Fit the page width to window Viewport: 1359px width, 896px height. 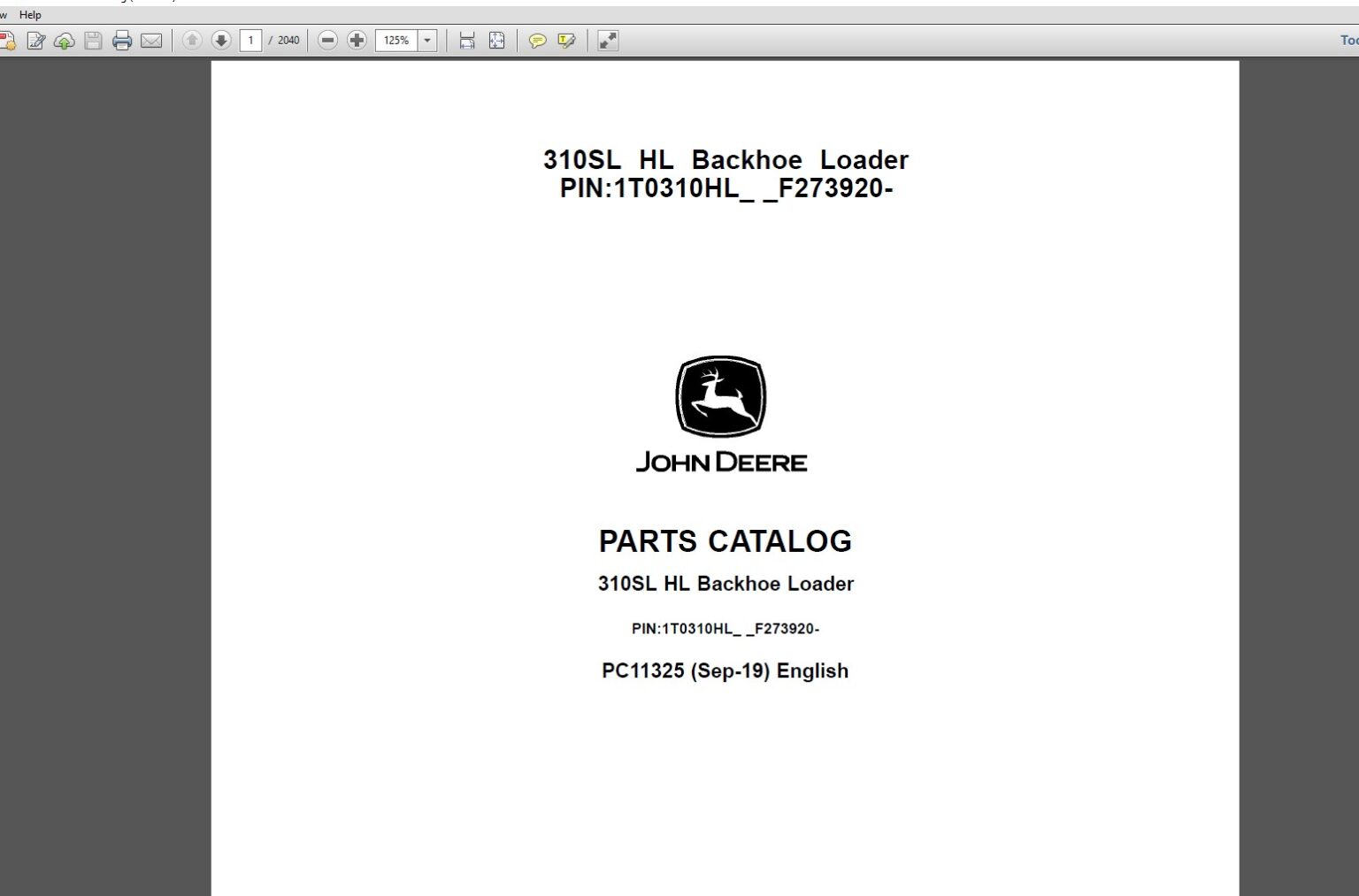(466, 41)
